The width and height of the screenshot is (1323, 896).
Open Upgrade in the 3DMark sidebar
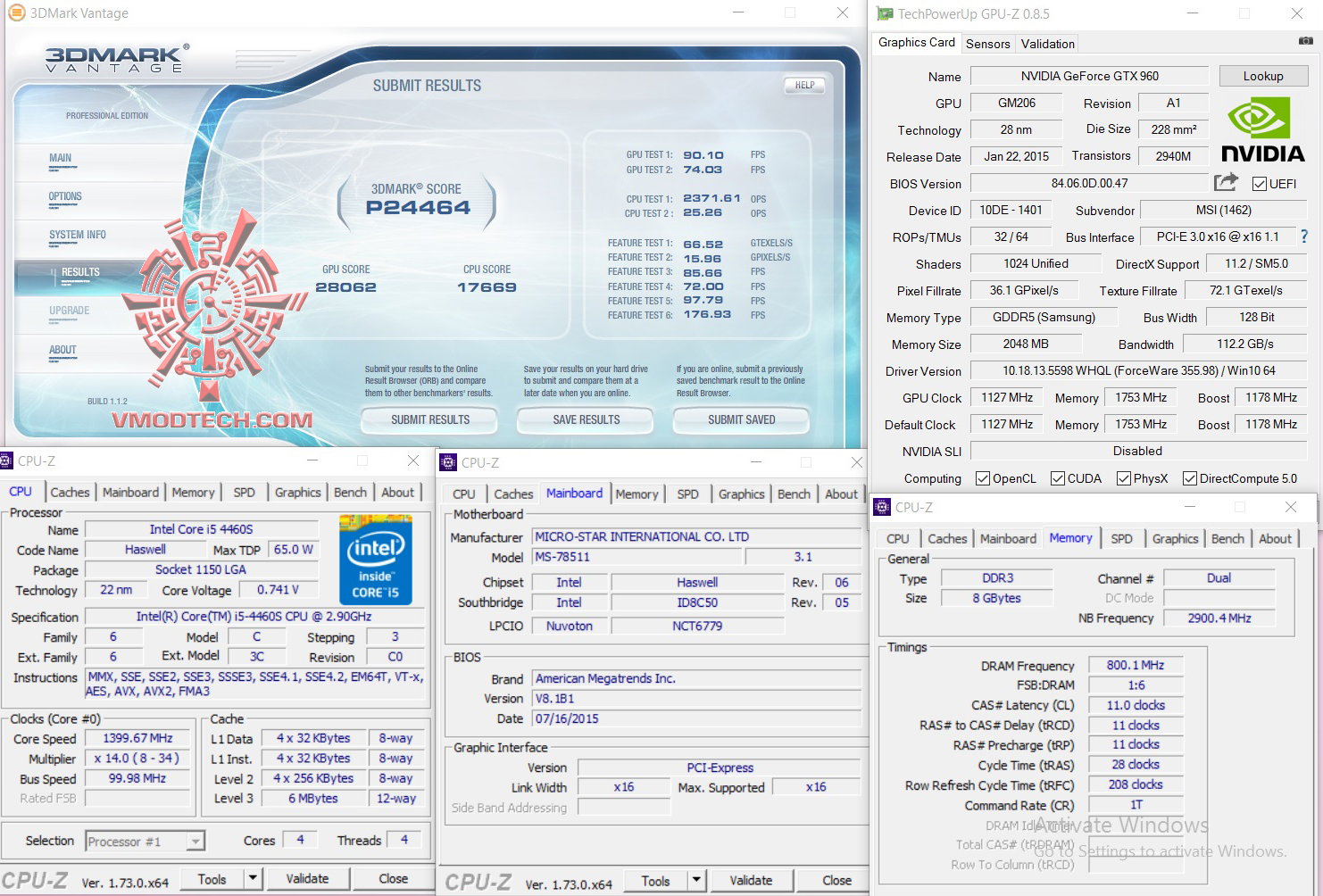[70, 311]
